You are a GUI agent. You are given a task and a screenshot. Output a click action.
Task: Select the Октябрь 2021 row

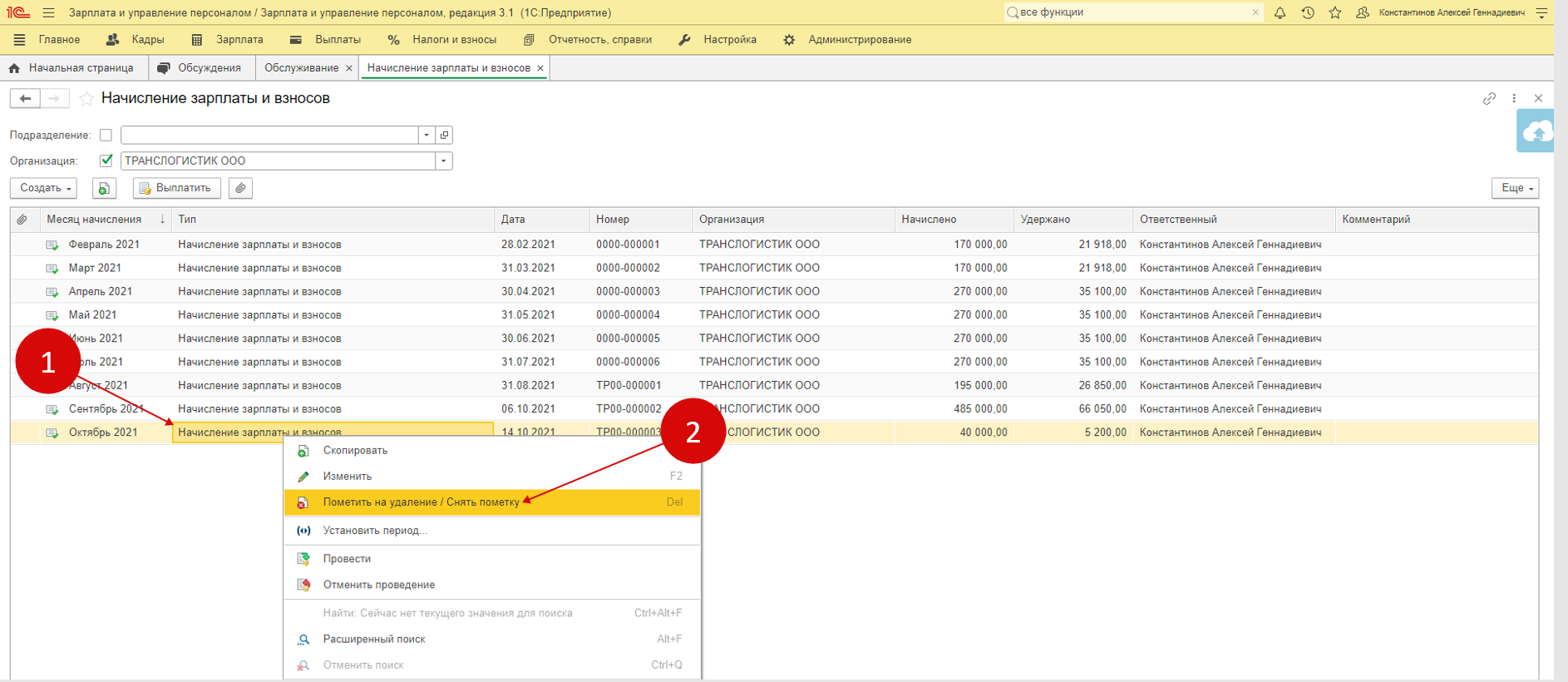(x=774, y=432)
